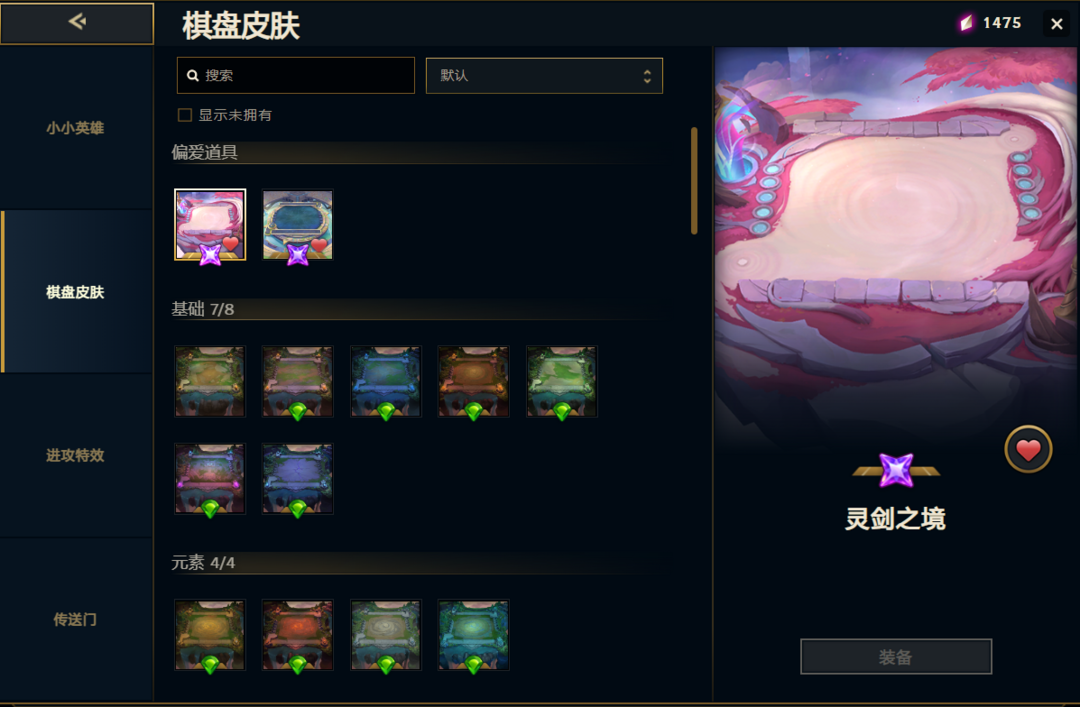This screenshot has width=1080, height=707.
Task: Select the pink board in 基础 second row
Action: (210, 479)
